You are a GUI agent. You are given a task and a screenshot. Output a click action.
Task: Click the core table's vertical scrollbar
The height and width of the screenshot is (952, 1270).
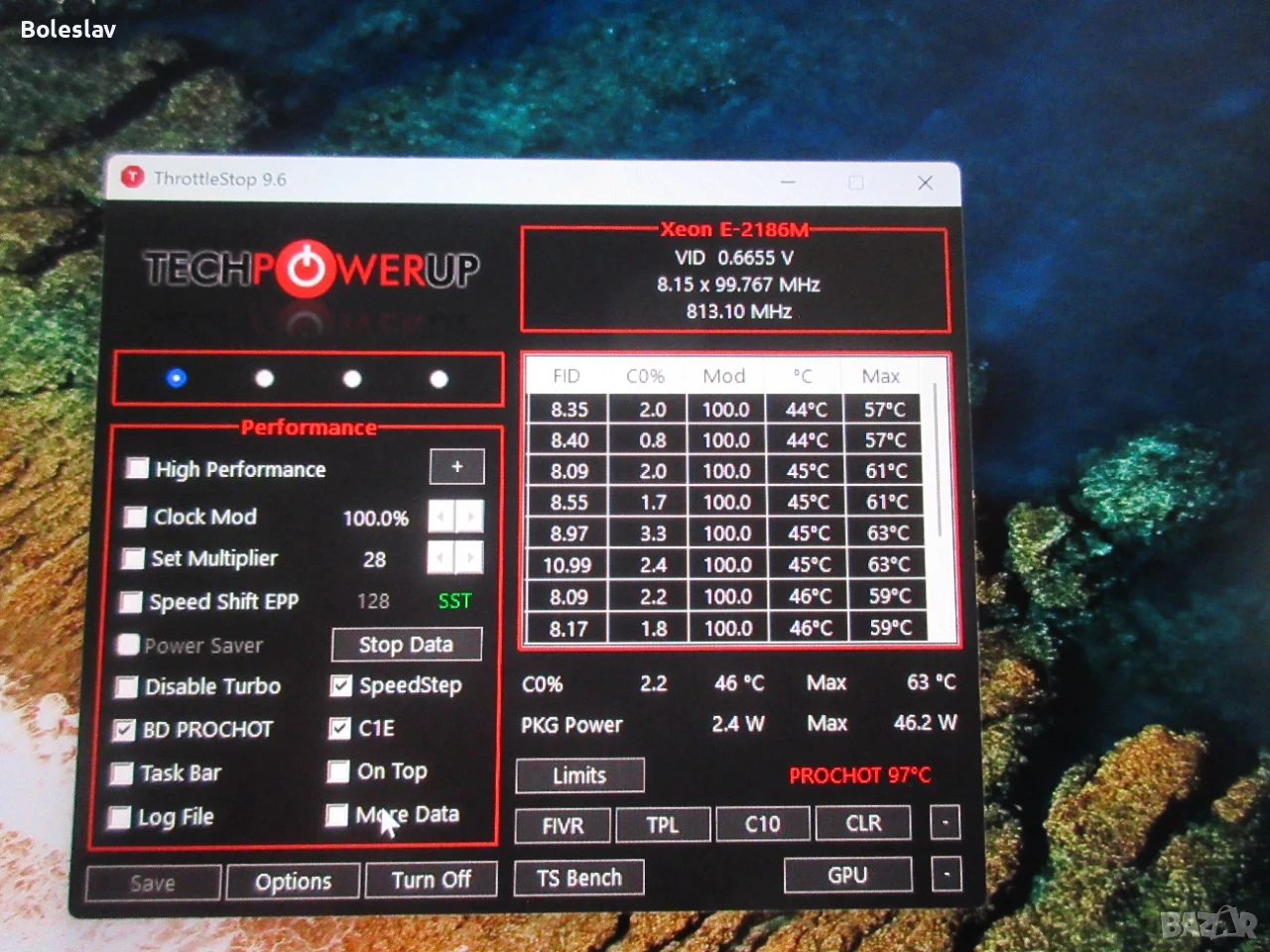coord(937,461)
